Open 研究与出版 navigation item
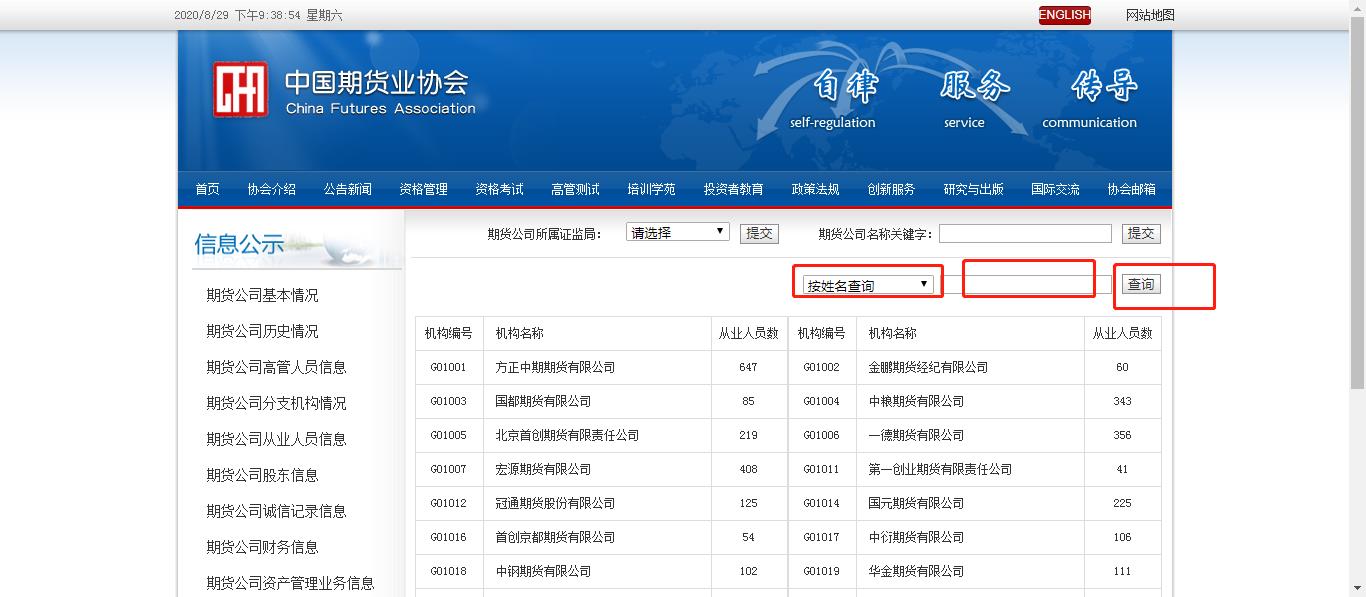 (974, 189)
